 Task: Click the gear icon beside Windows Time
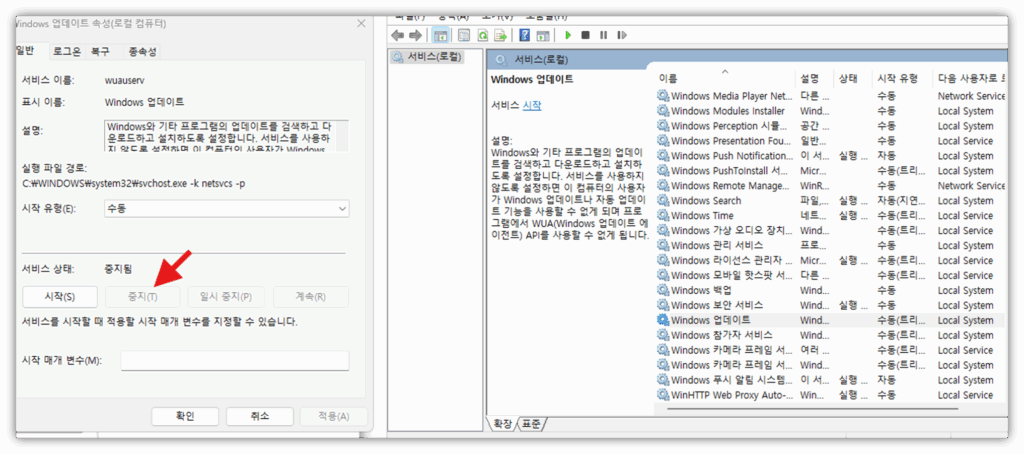663,216
